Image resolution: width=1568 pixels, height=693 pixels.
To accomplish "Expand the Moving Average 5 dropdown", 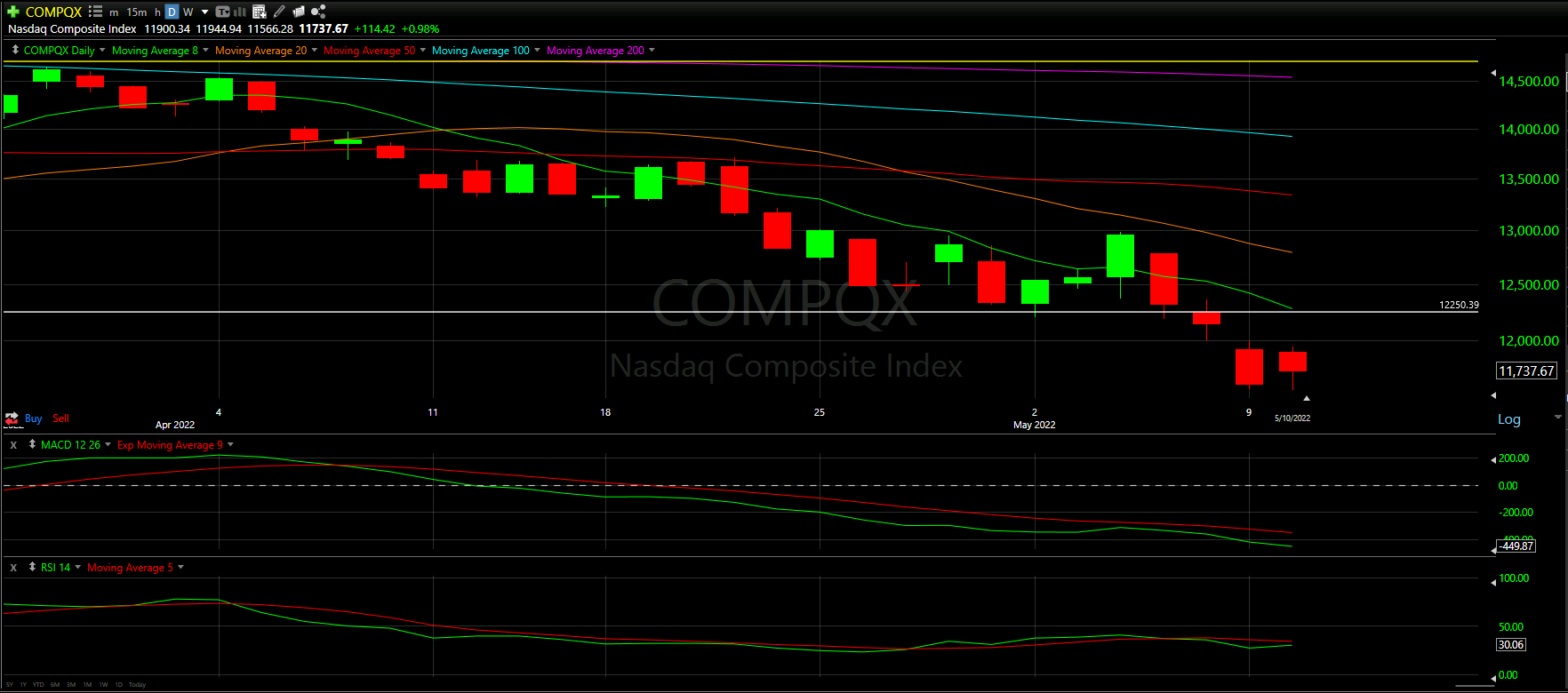I will click(180, 567).
